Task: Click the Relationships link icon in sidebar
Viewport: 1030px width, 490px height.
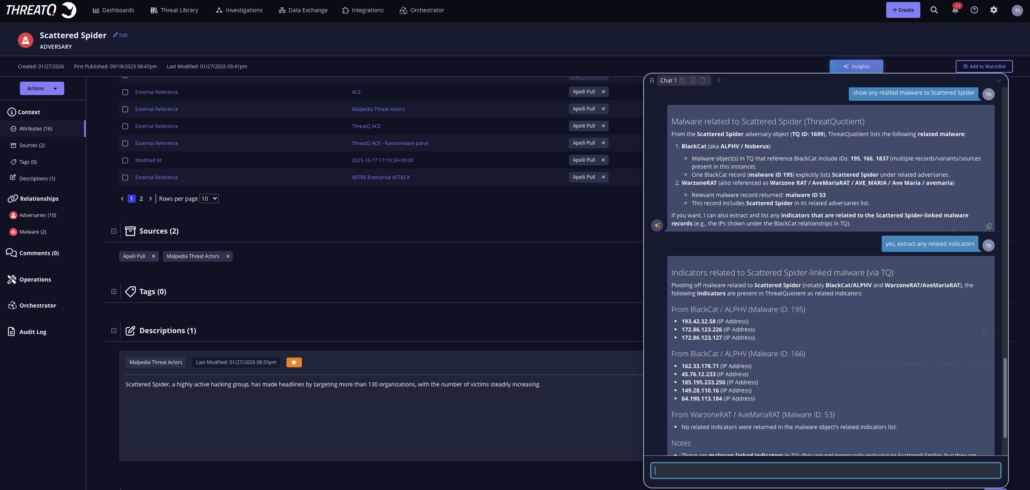Action: tap(11, 198)
